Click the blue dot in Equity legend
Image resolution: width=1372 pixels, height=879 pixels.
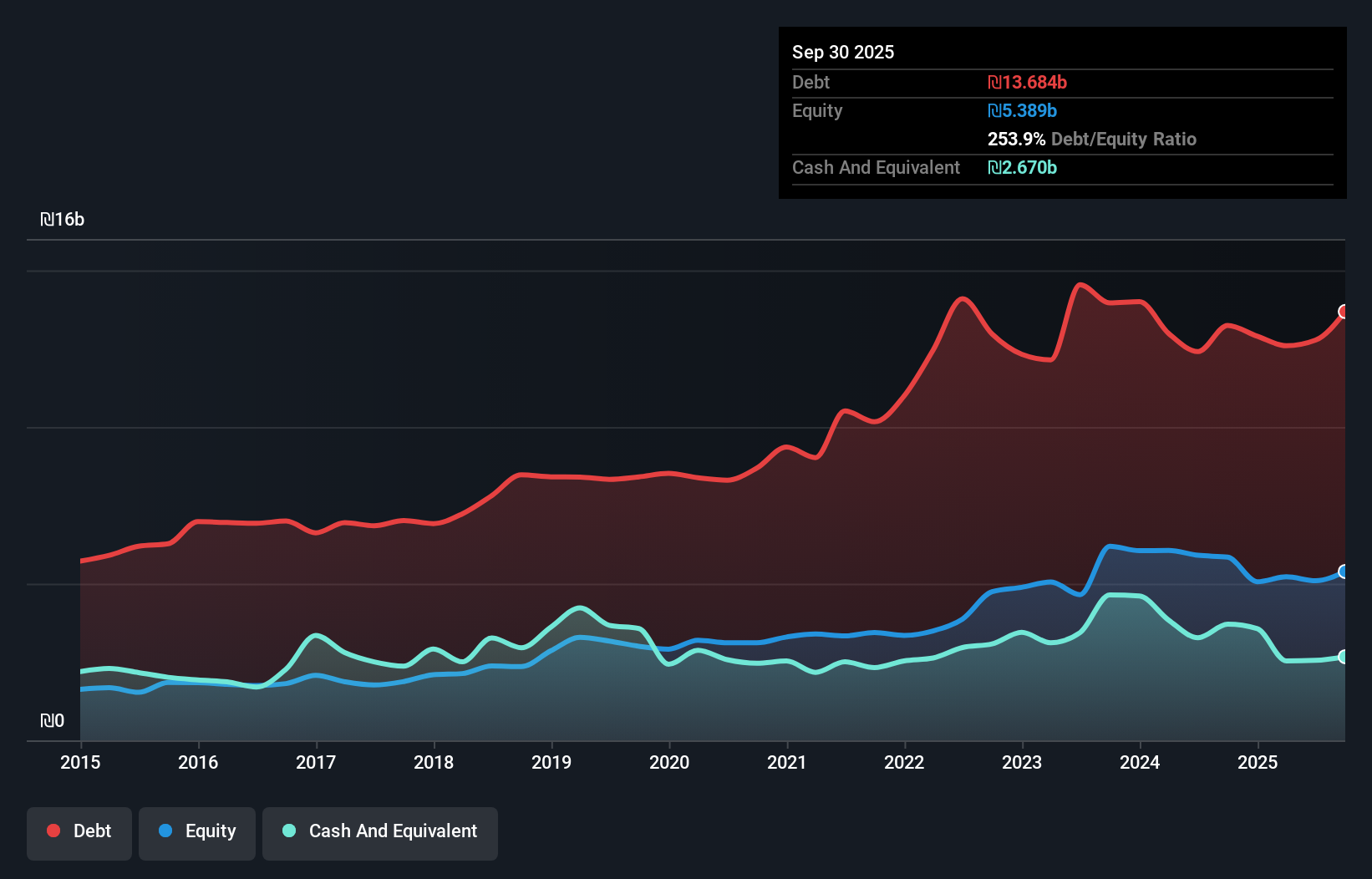[x=165, y=831]
